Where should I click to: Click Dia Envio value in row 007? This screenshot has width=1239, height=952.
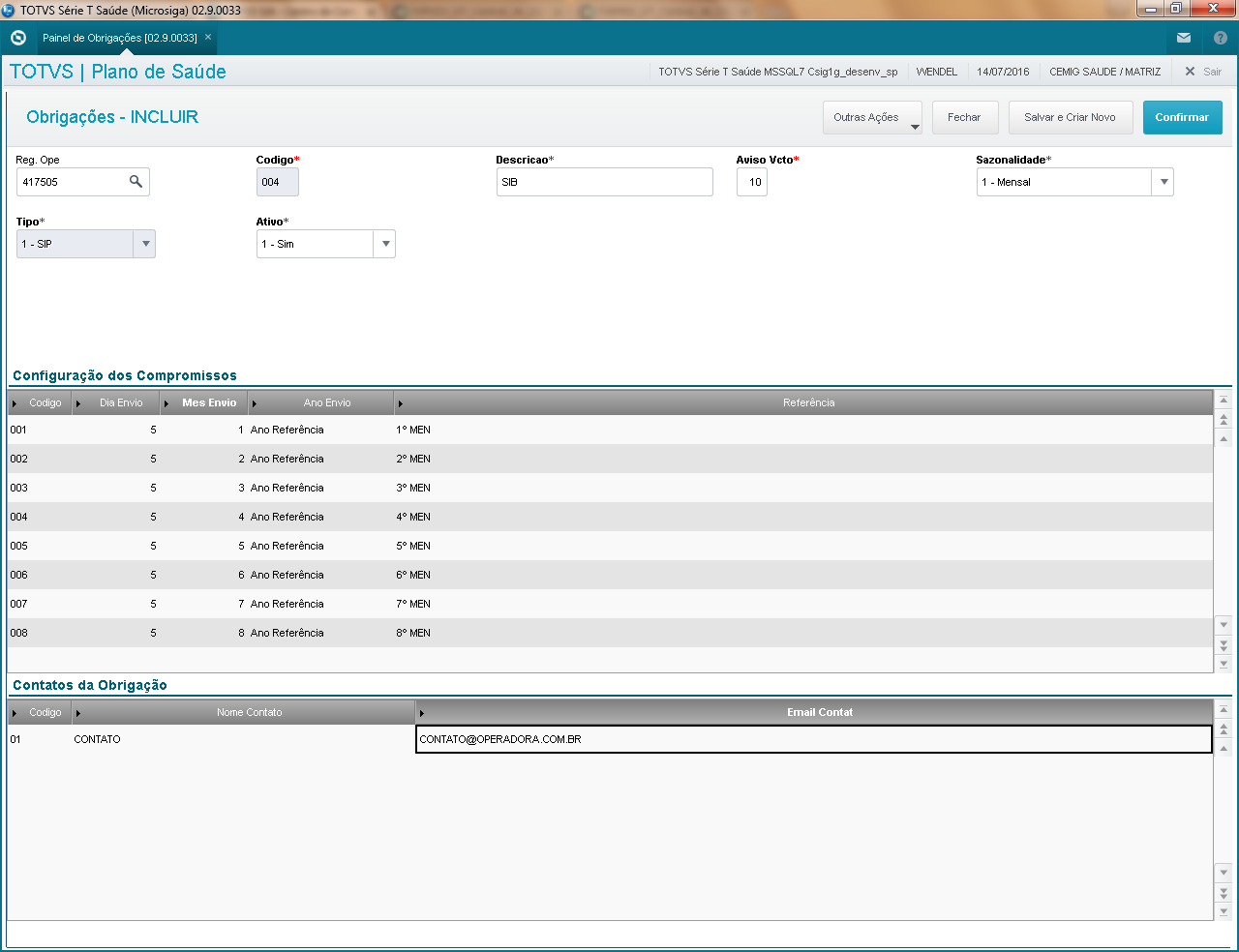[x=116, y=604]
